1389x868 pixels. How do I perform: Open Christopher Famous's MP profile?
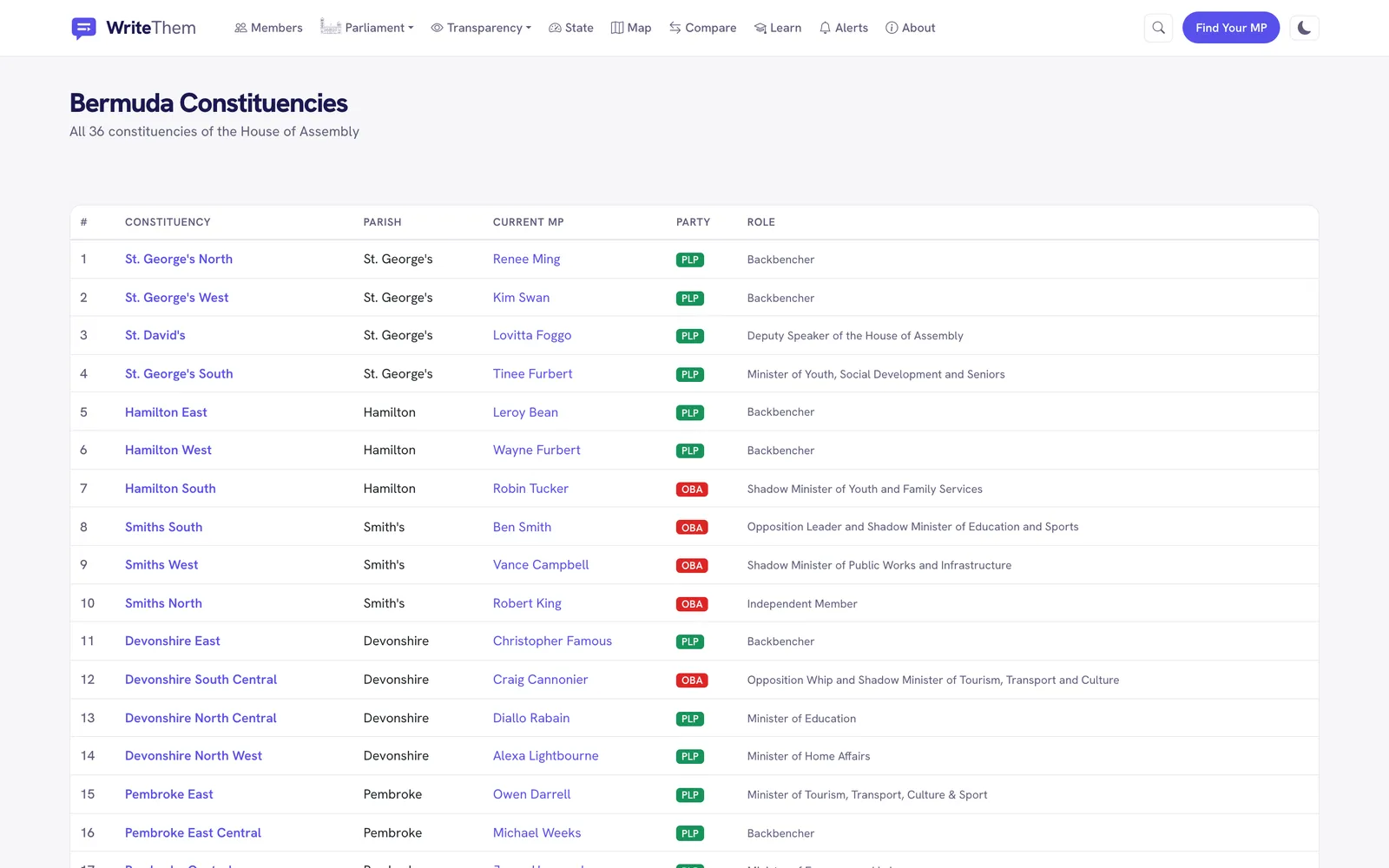(x=552, y=641)
